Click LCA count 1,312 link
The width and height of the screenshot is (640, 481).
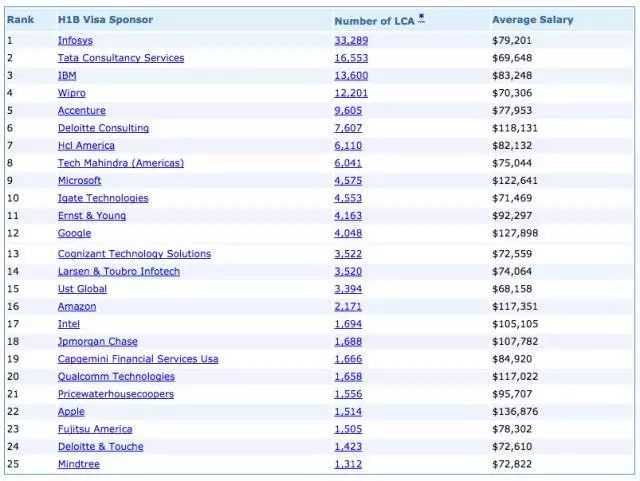(x=348, y=464)
